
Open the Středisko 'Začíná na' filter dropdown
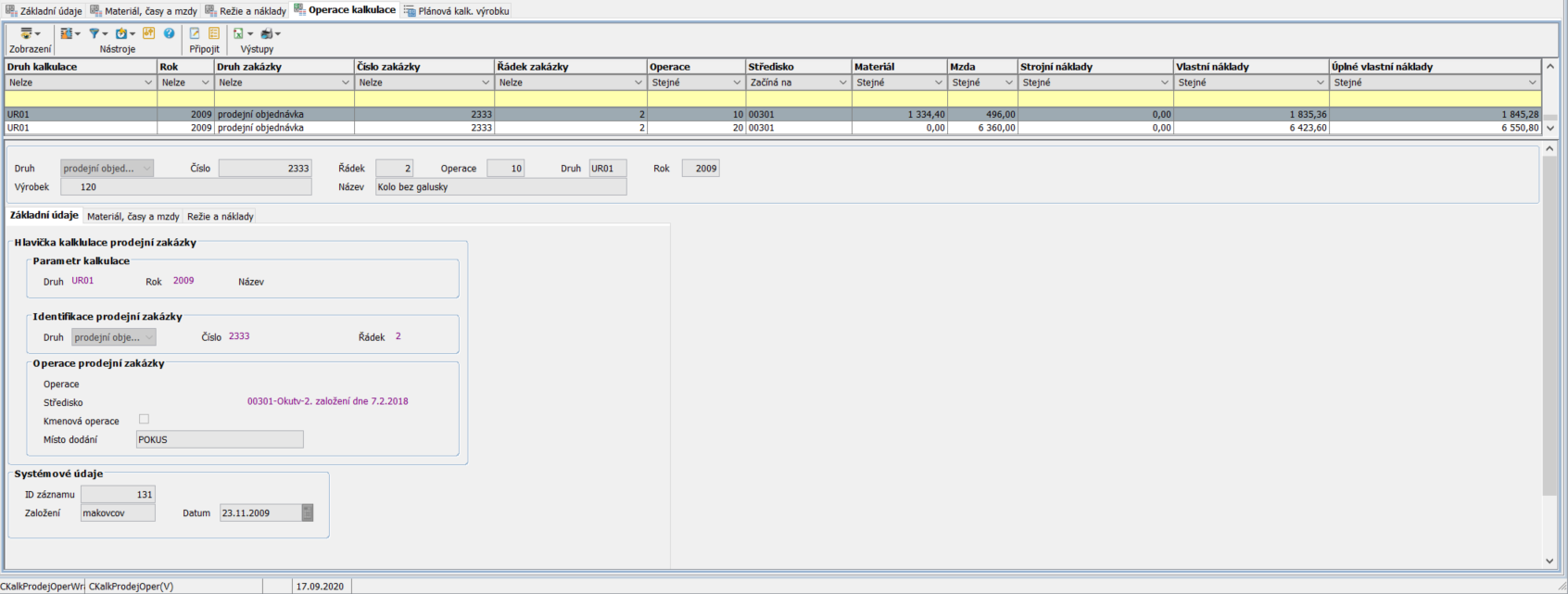click(x=842, y=82)
